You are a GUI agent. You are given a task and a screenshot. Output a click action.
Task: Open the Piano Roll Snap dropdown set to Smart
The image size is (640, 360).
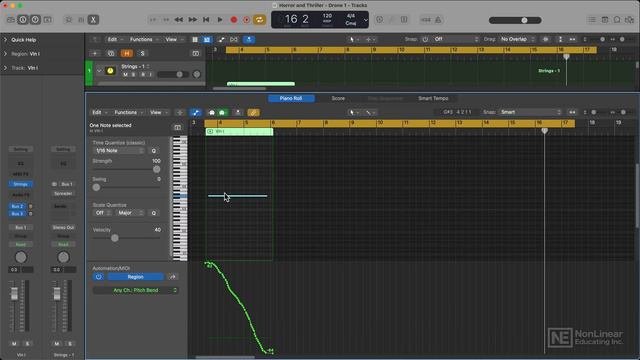click(x=531, y=112)
